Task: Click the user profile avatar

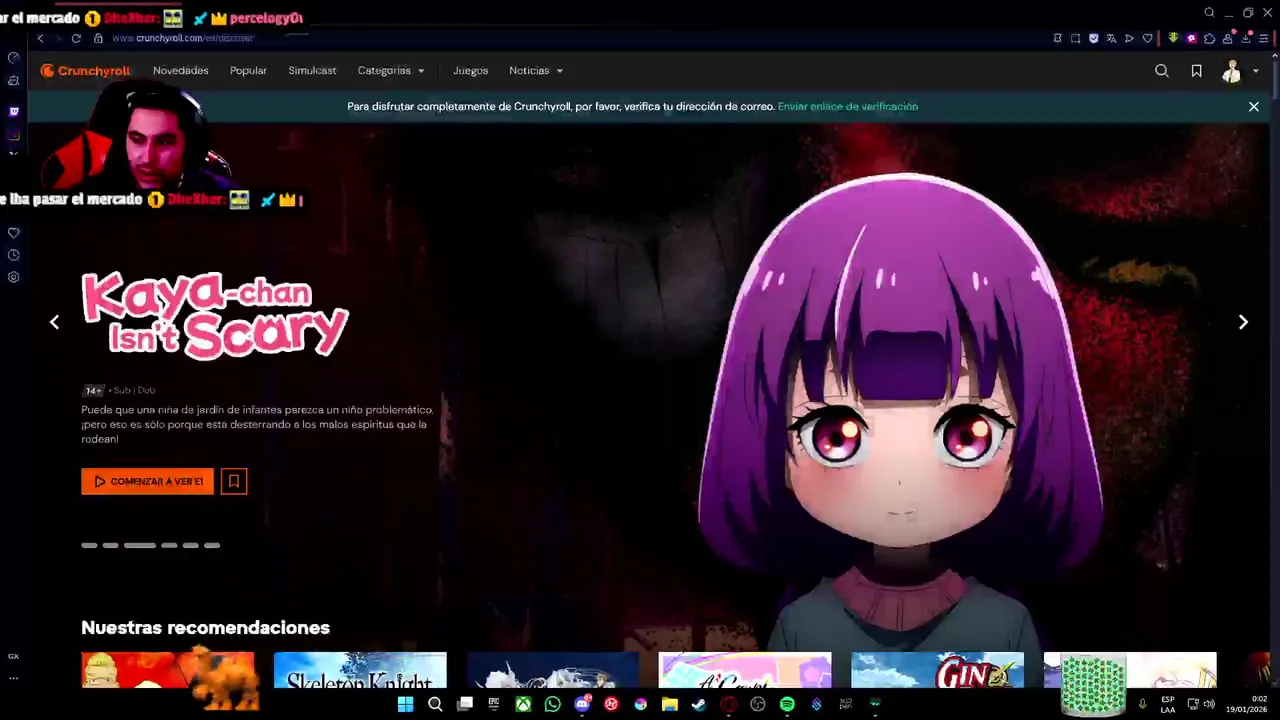Action: tap(1231, 71)
